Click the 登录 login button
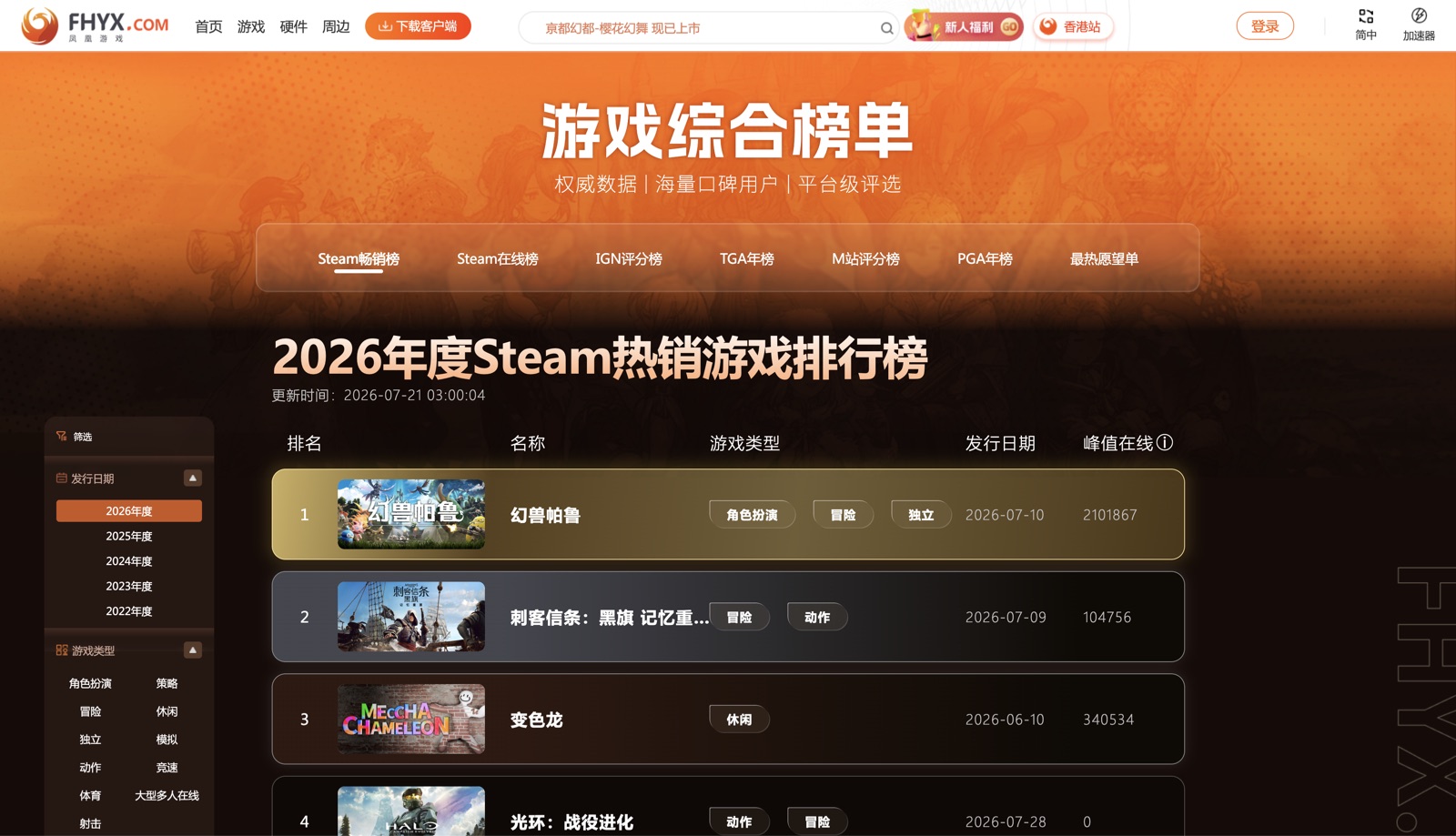The height and width of the screenshot is (836, 1456). click(x=1265, y=26)
